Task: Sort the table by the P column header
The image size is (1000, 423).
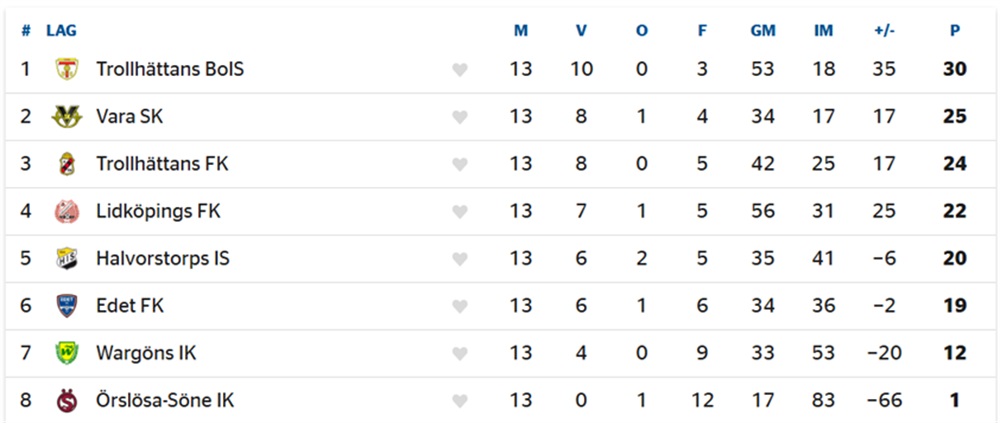Action: pyautogui.click(x=955, y=31)
